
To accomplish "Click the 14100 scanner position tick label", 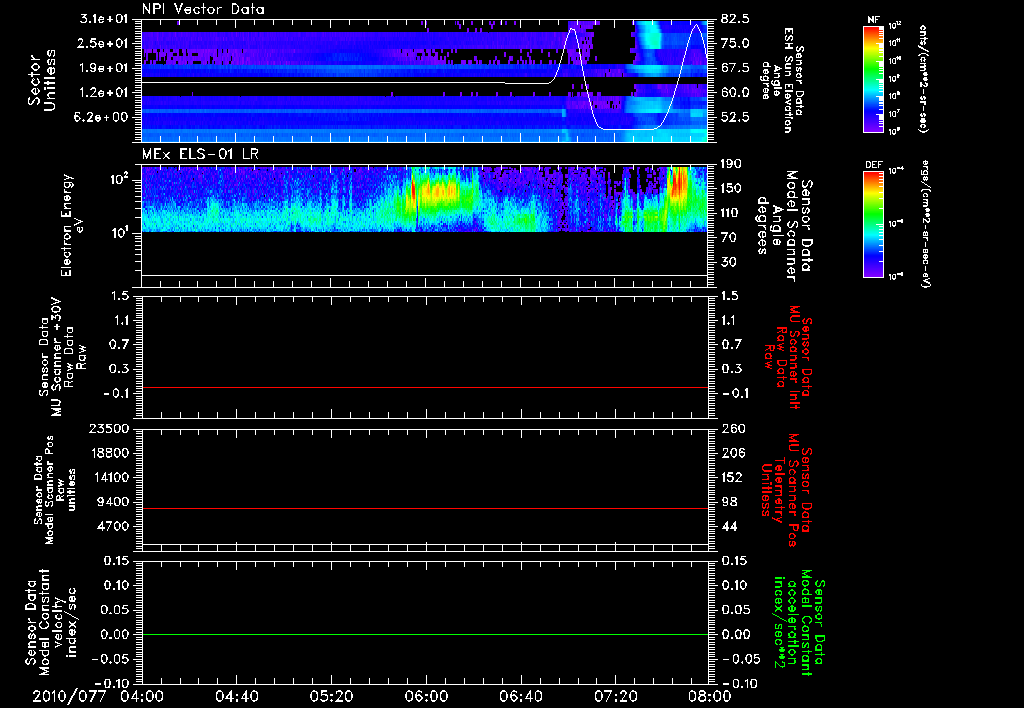I will 110,478.
